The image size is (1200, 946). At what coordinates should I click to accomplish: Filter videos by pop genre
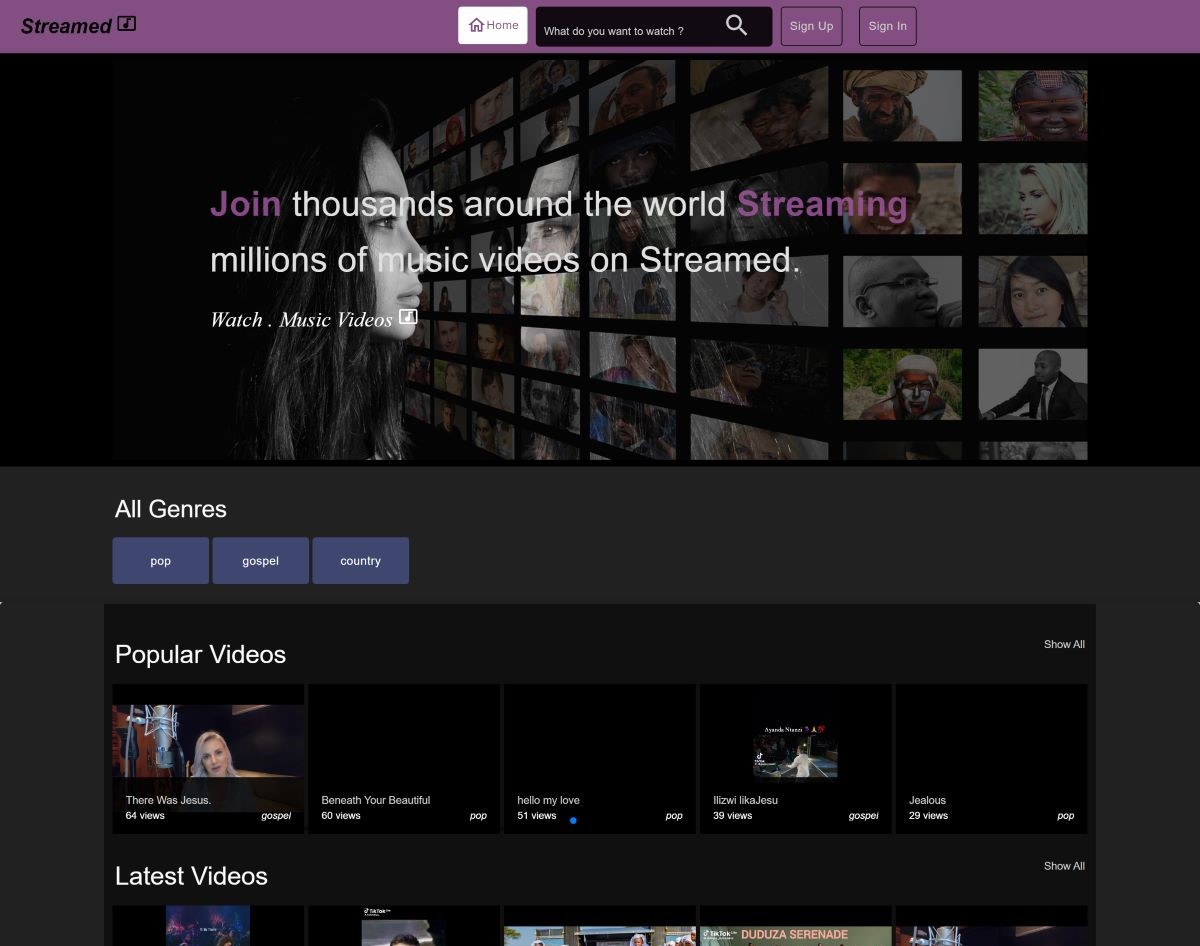click(x=160, y=561)
